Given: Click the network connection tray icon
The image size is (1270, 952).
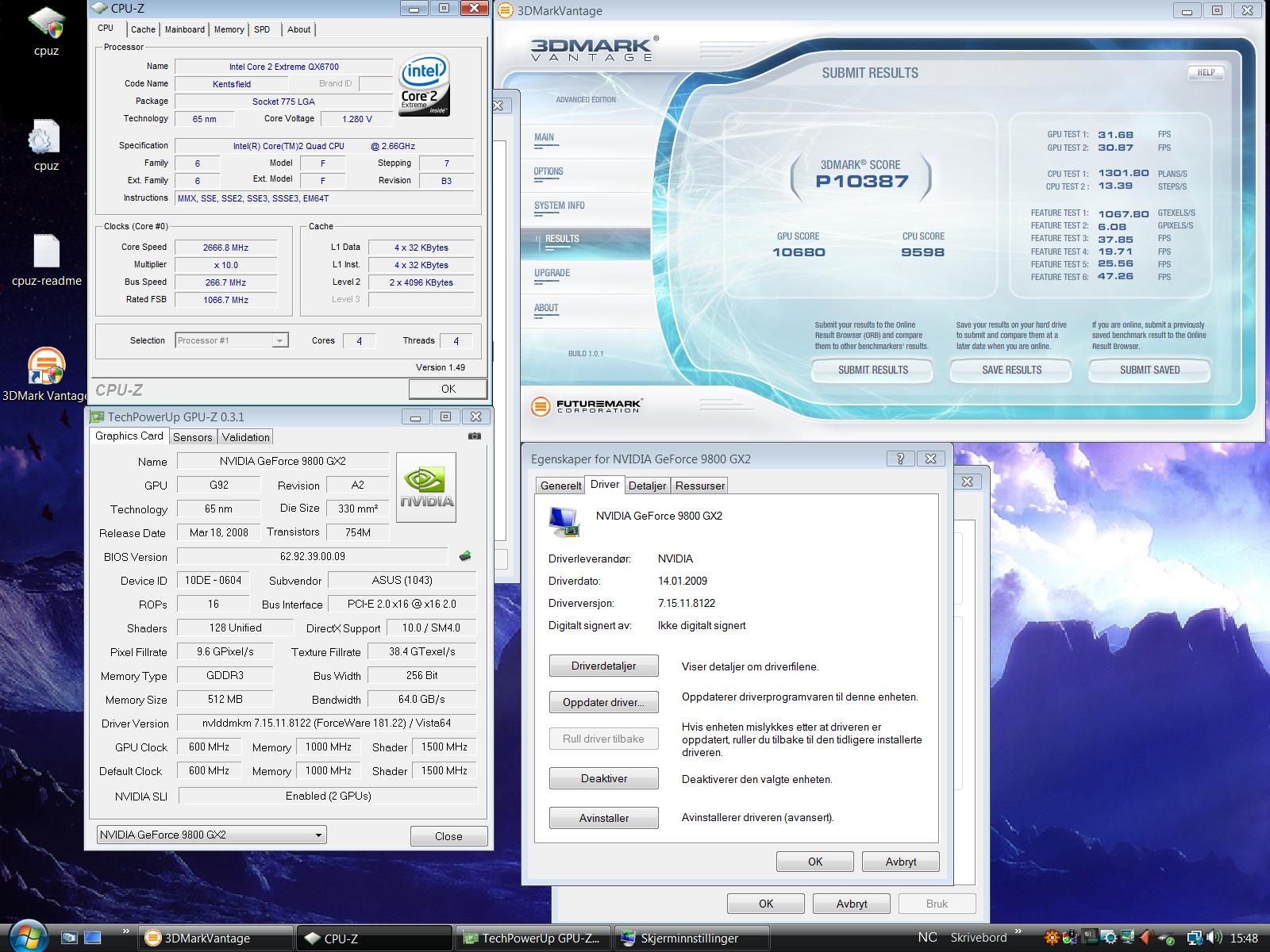Looking at the screenshot, I should pos(1195,939).
